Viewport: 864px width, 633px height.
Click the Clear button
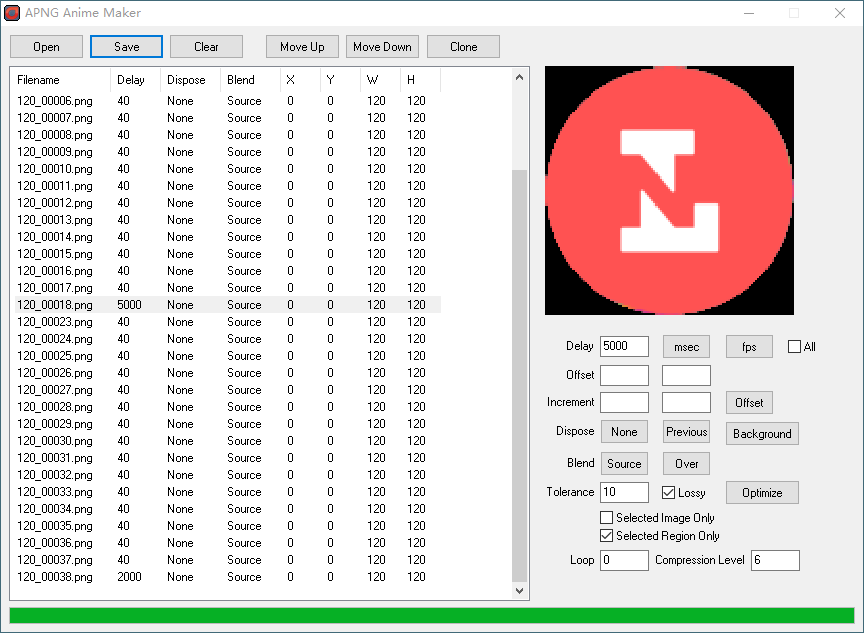click(206, 47)
